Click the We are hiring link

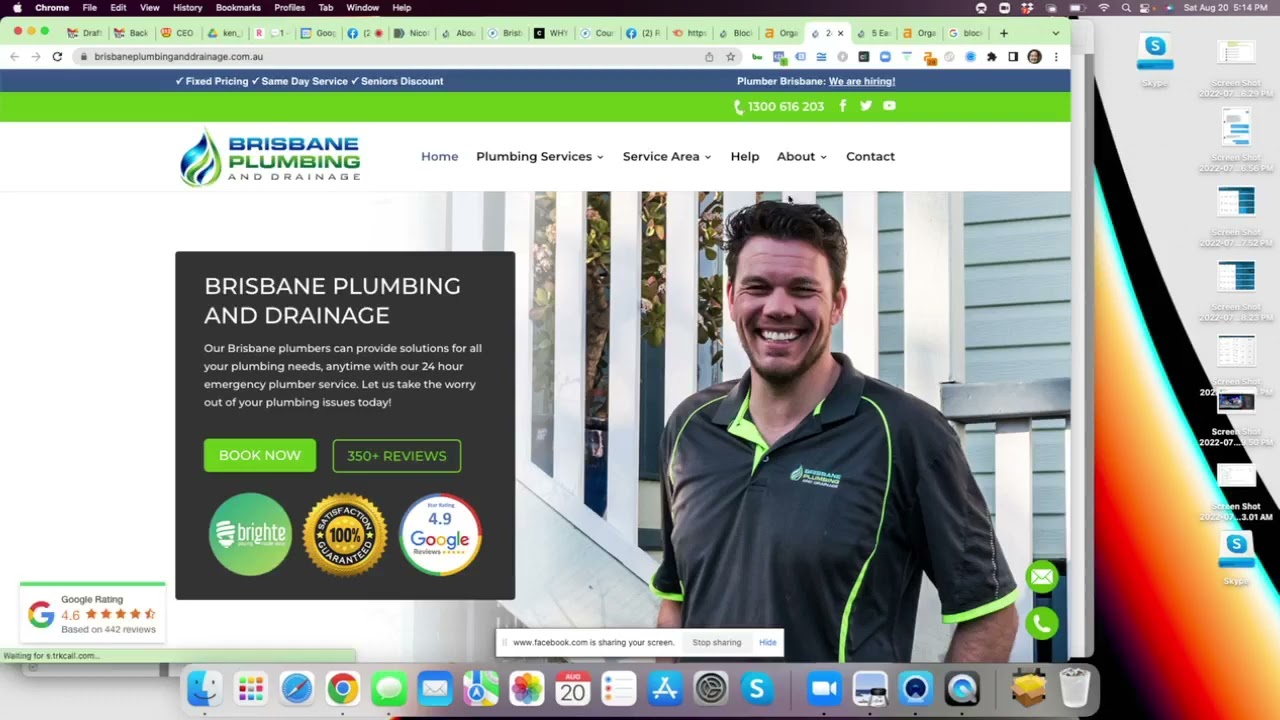click(x=862, y=81)
